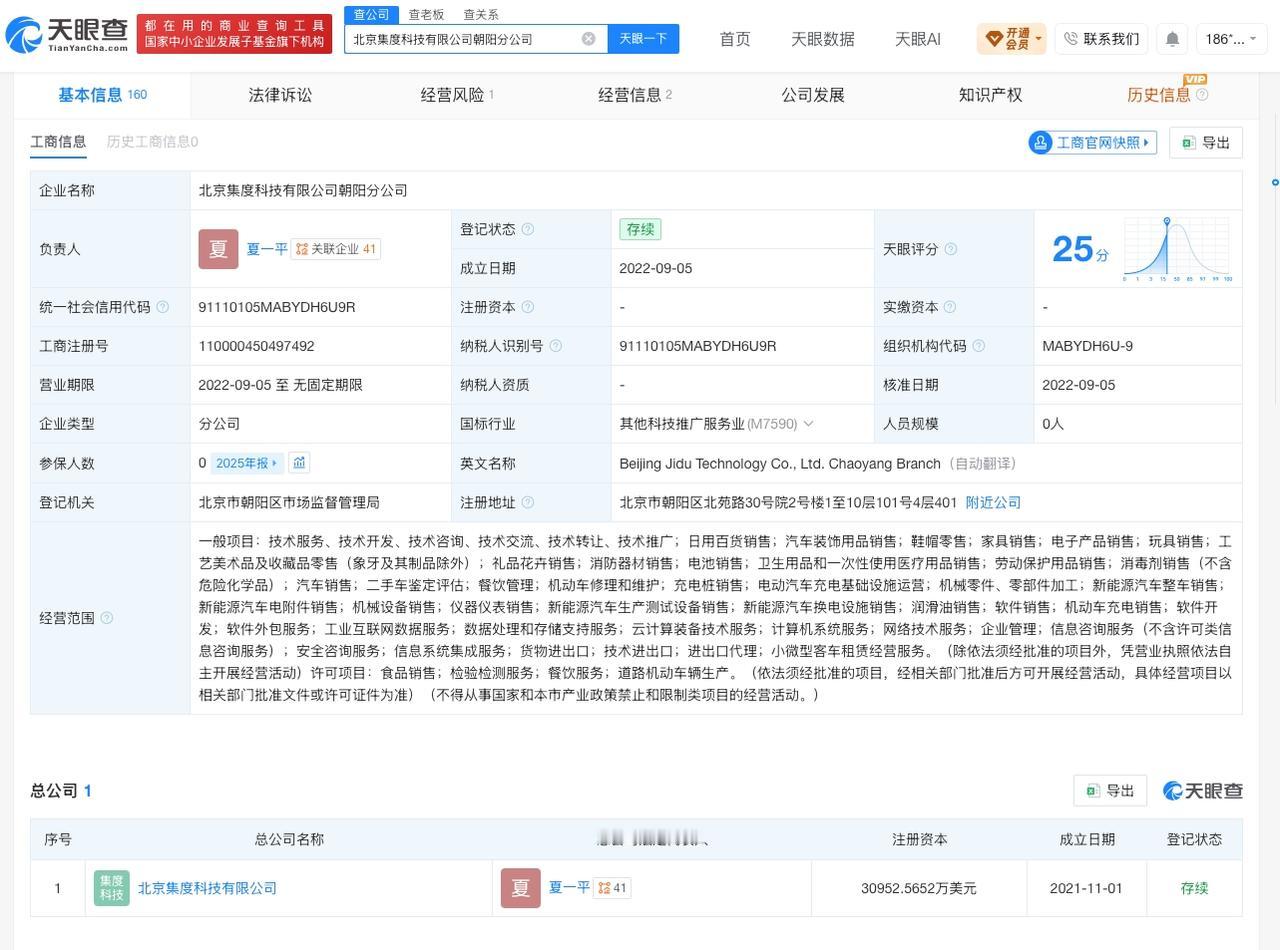Open the notification bell

pyautogui.click(x=1172, y=39)
